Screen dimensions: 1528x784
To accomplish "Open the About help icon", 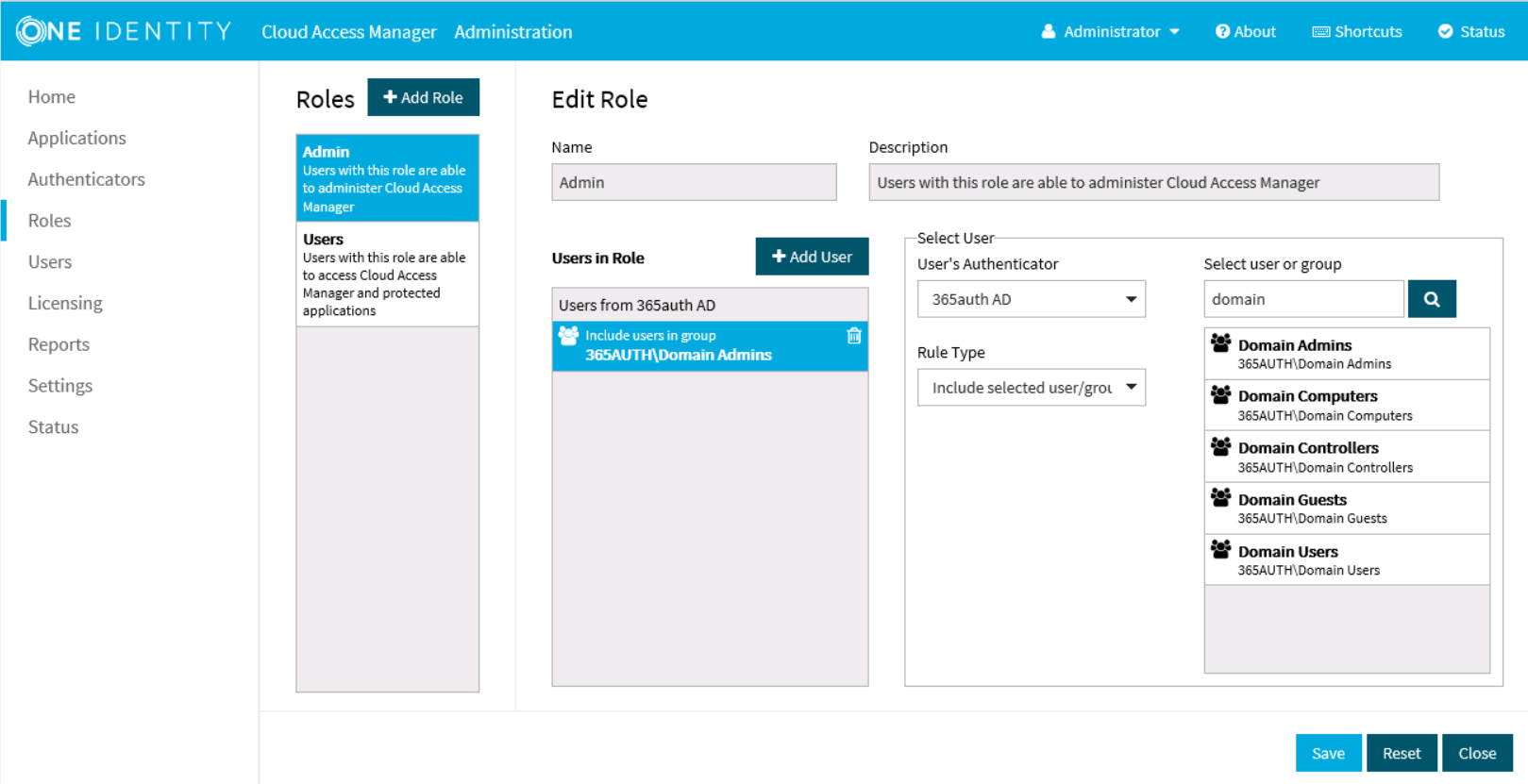I will (x=1222, y=31).
